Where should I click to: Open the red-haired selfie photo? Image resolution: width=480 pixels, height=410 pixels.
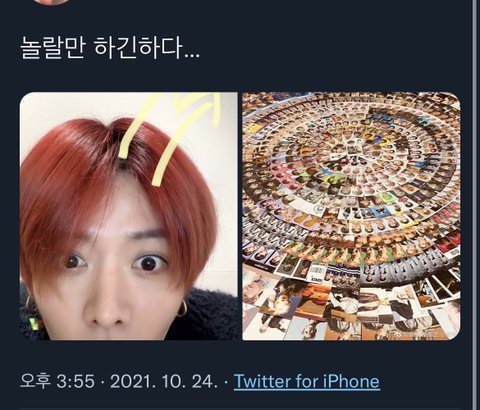129,216
